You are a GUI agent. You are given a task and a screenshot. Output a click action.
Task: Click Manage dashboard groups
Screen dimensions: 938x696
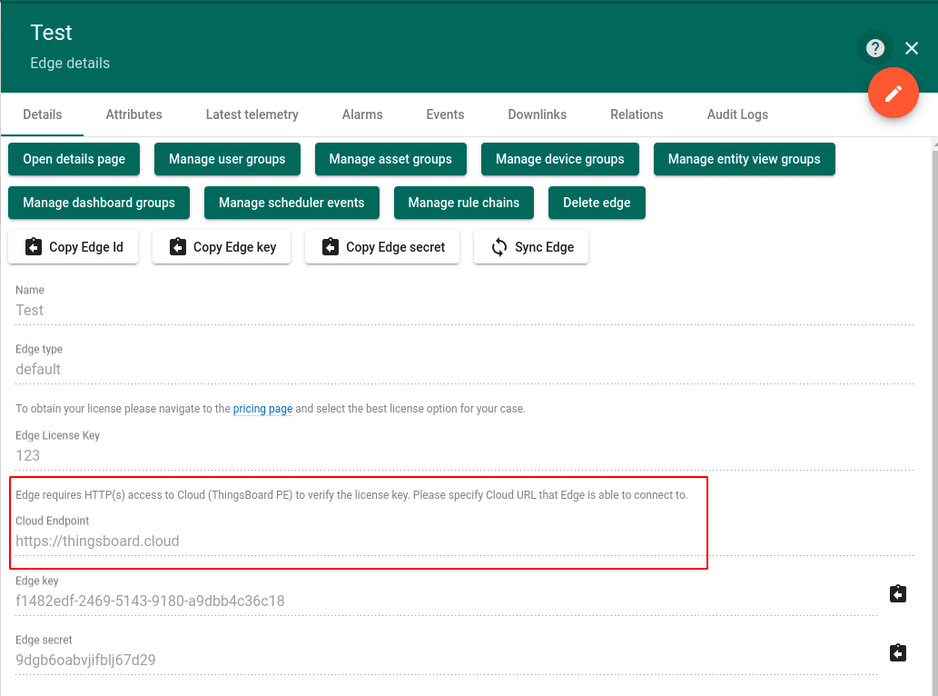point(98,202)
